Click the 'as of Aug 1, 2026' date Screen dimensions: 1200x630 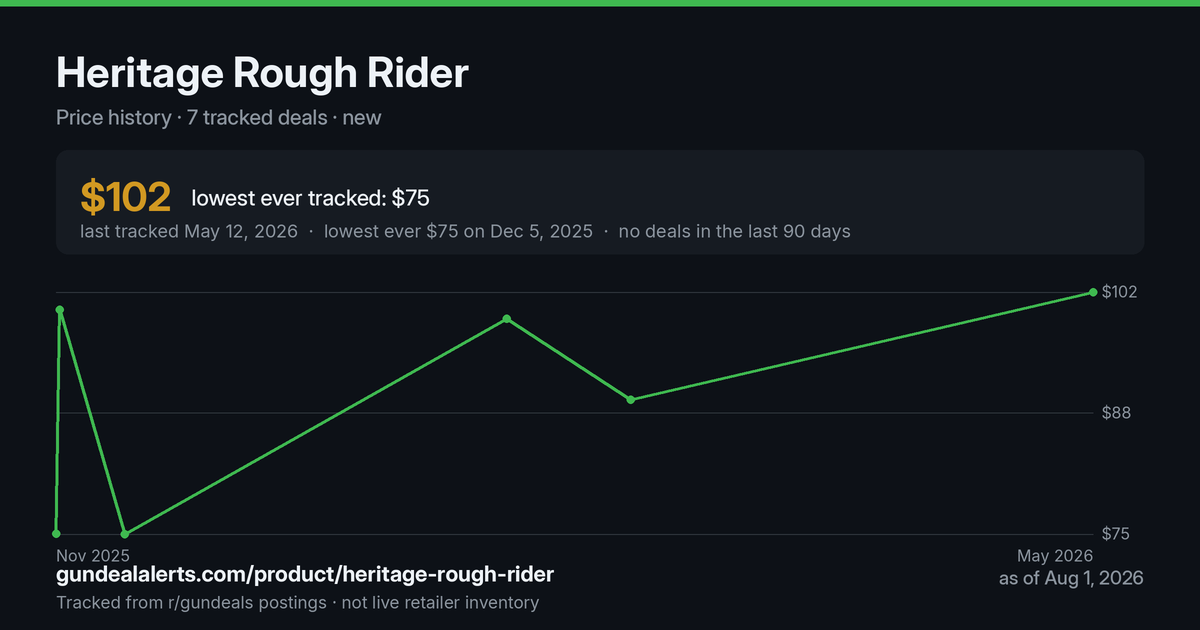coord(1071,578)
